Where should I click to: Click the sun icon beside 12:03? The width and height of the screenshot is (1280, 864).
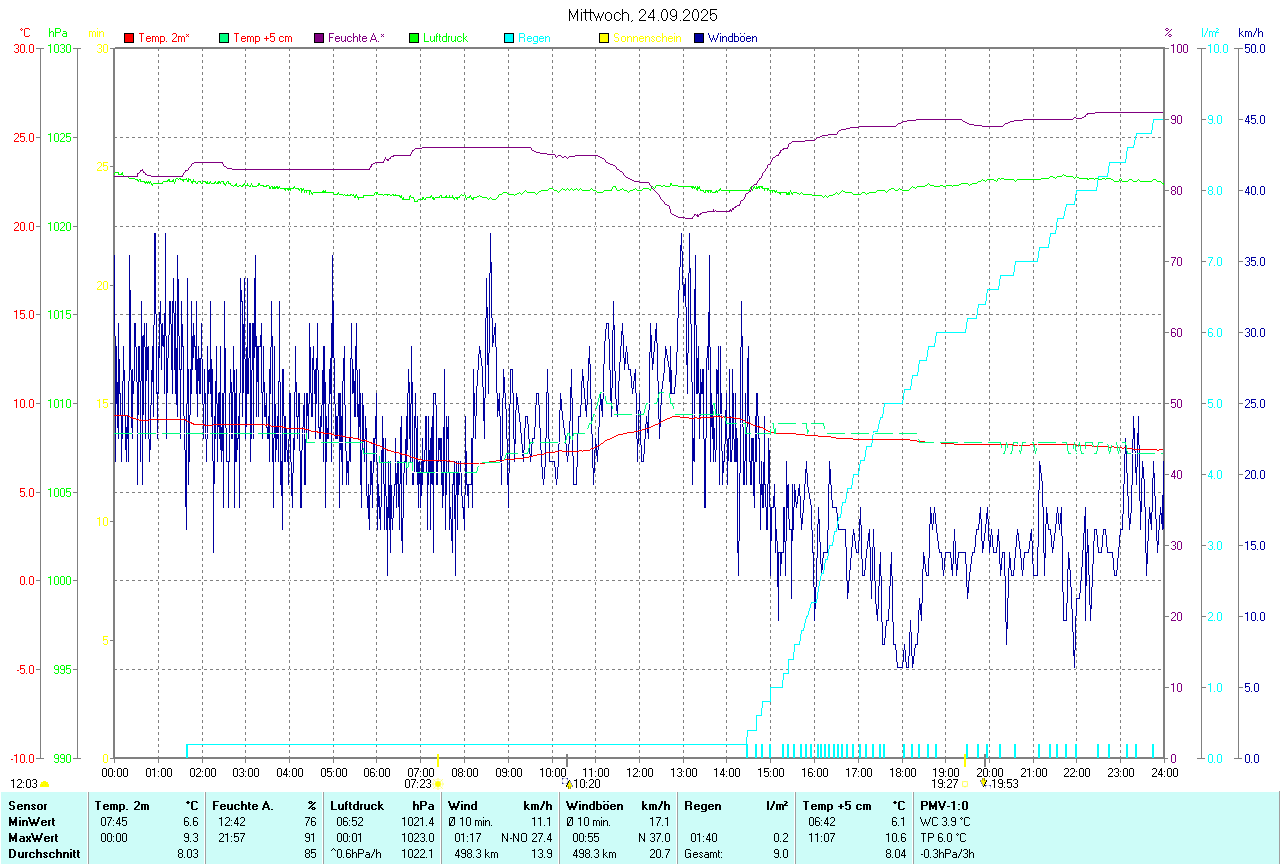44,785
